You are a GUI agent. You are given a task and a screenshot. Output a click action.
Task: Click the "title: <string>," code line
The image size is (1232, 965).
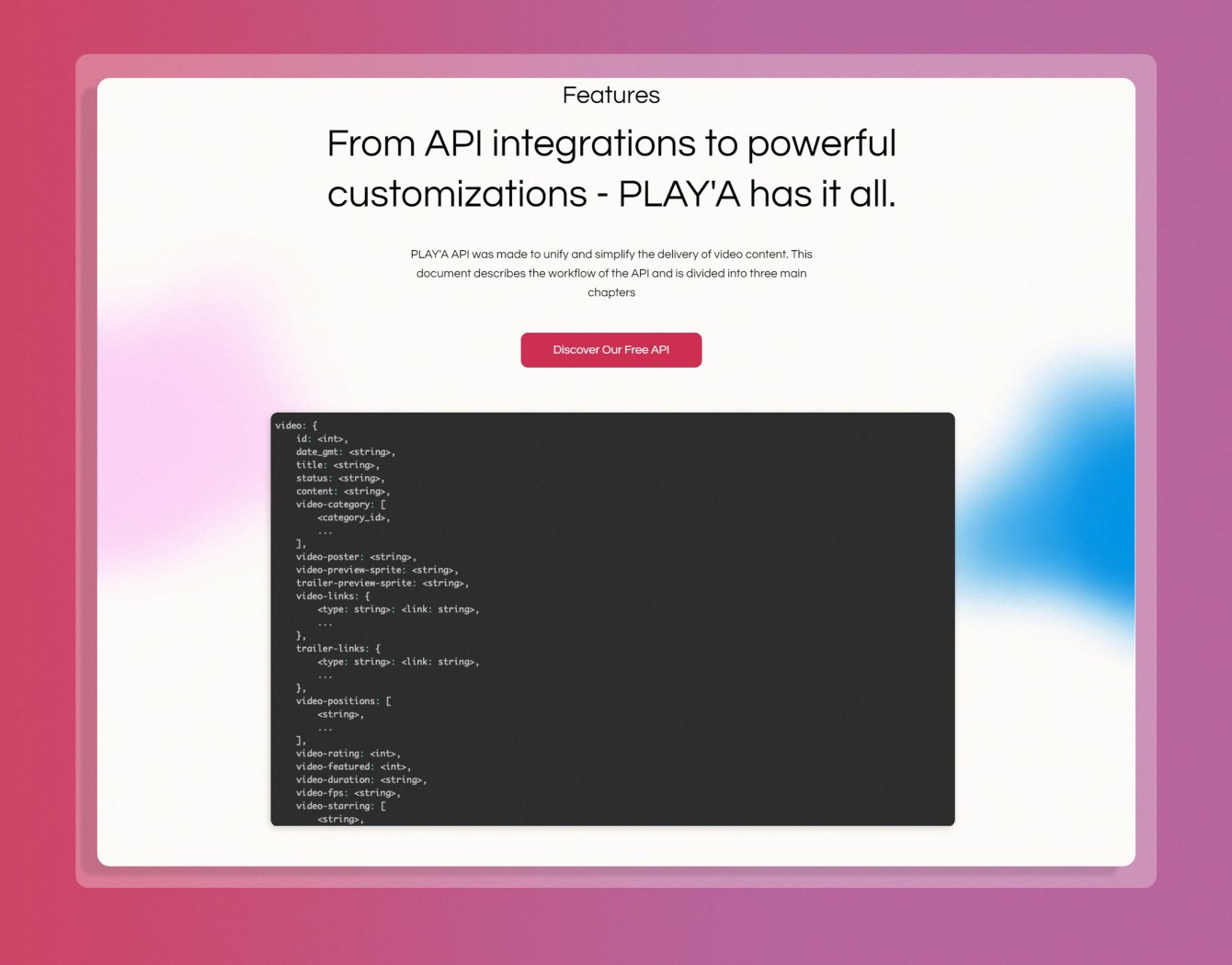click(x=337, y=465)
